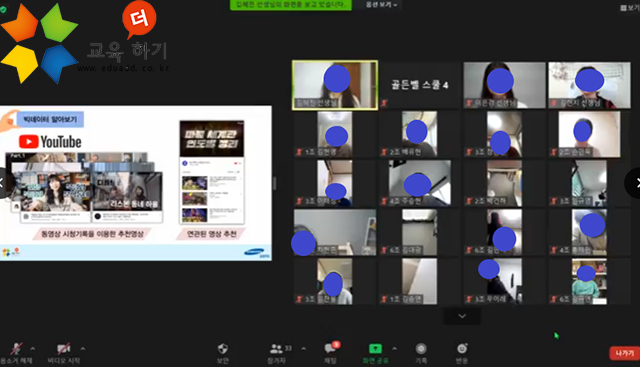
Task: Click muted mic icon on 4조 주승현 tile
Action: tap(384, 201)
